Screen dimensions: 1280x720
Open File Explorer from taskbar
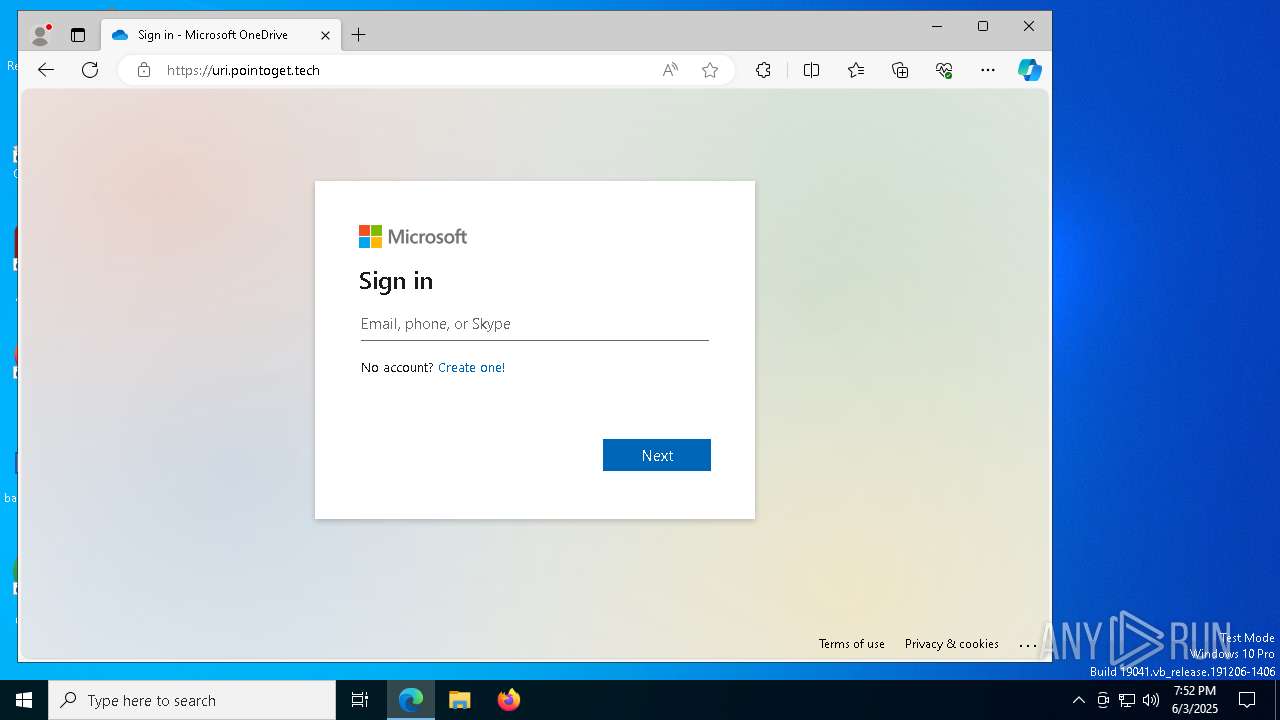(459, 700)
